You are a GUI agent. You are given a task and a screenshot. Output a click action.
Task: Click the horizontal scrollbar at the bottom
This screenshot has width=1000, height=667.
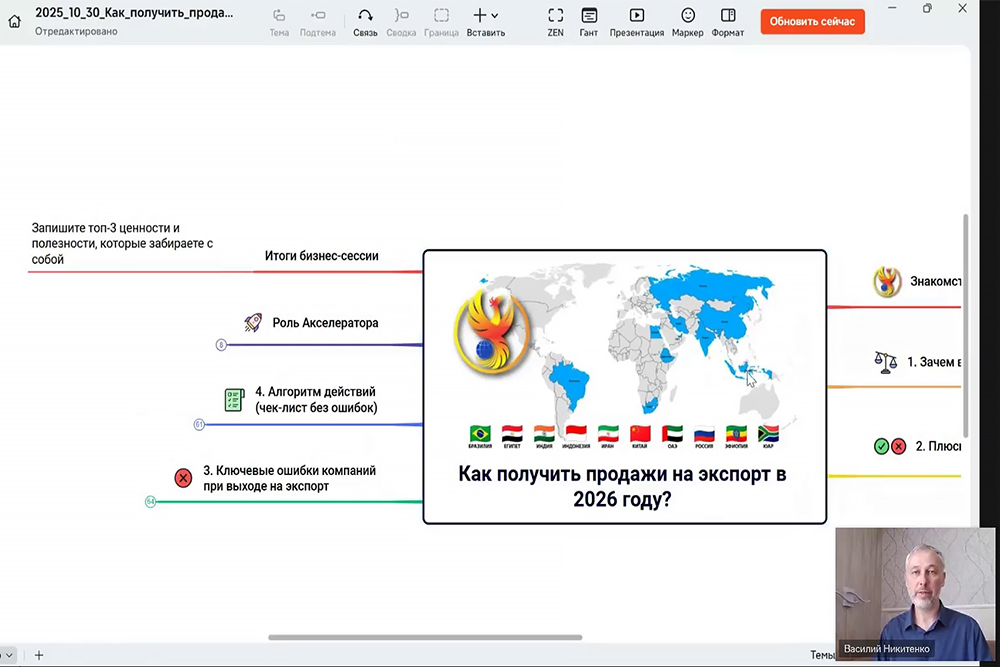coord(425,637)
